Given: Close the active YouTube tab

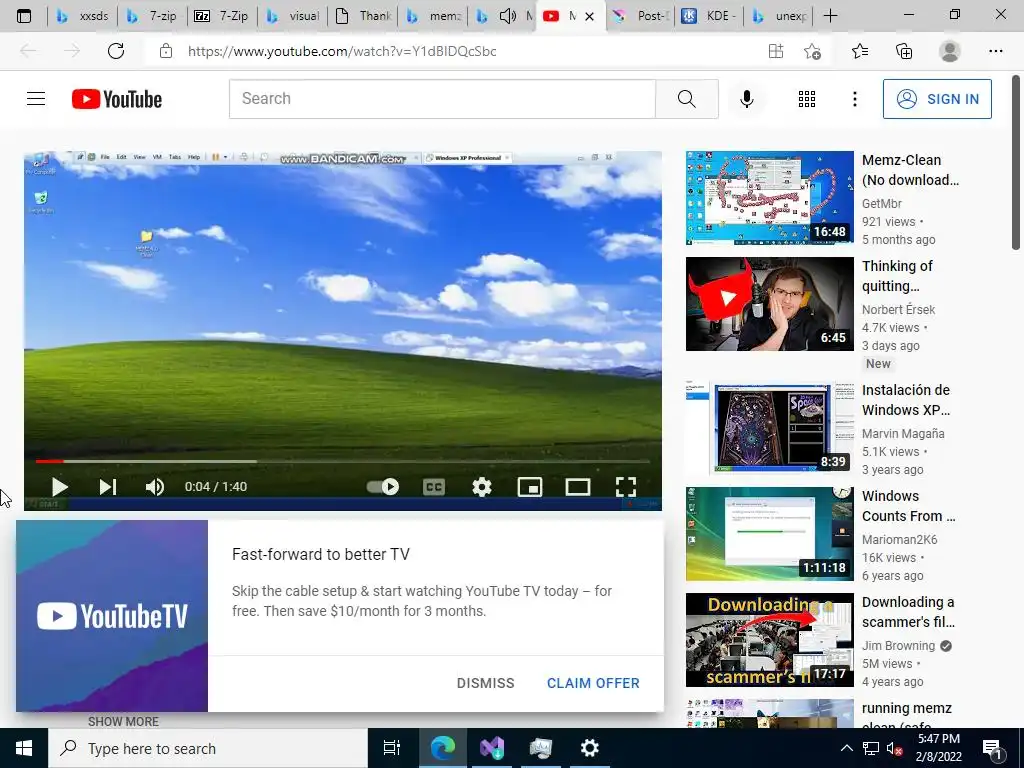Looking at the screenshot, I should pyautogui.click(x=589, y=16).
